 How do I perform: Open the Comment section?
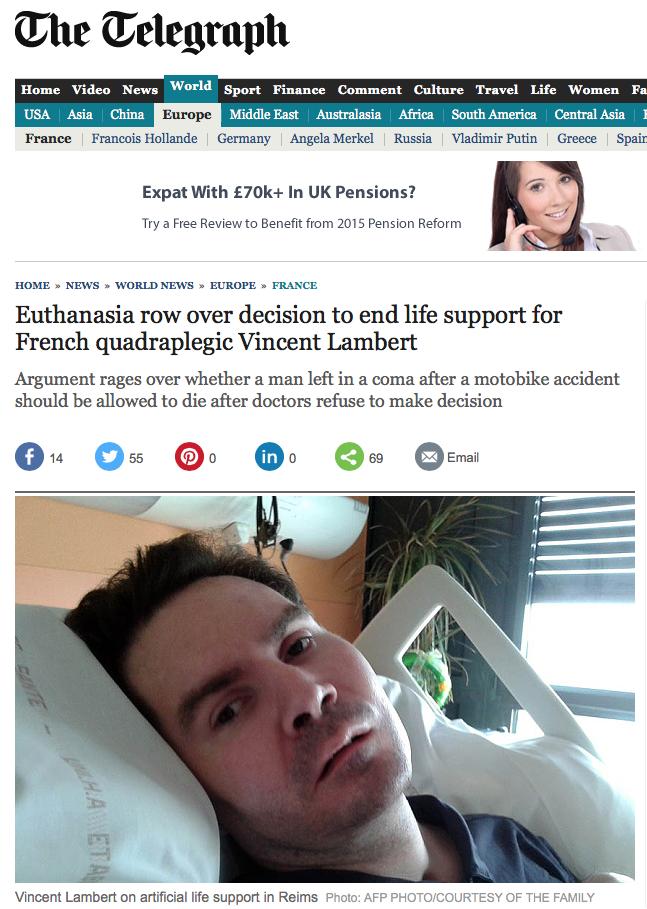coord(370,90)
